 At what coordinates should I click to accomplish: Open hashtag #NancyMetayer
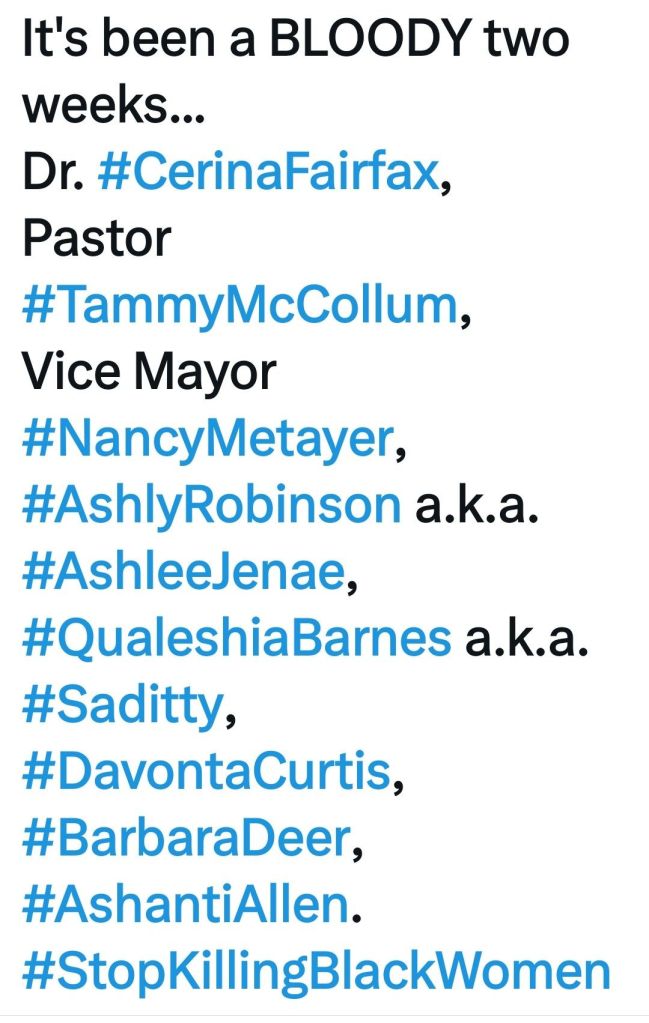(207, 439)
